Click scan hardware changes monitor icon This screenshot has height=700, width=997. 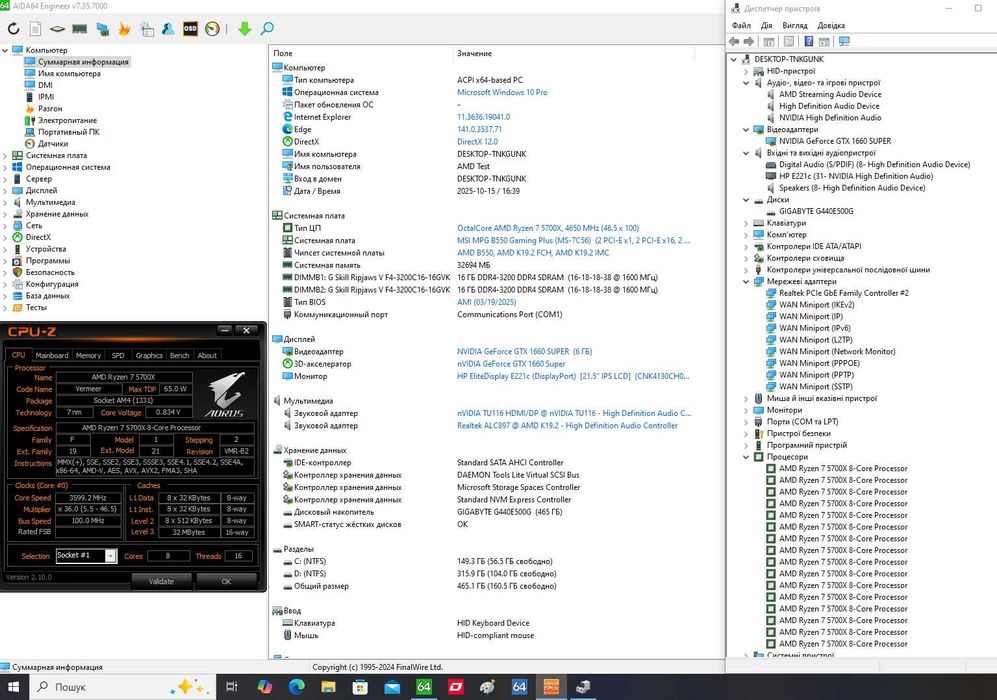pos(844,42)
